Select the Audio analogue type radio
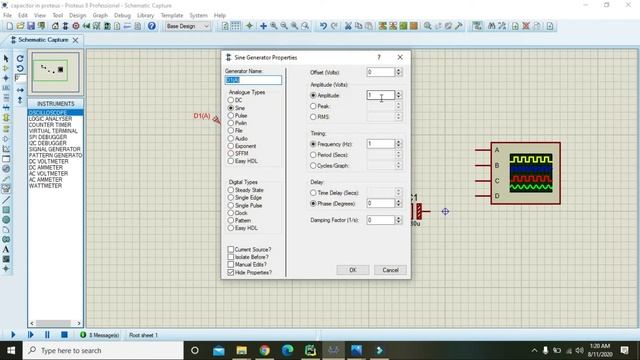This screenshot has height=360, width=640. pos(231,138)
